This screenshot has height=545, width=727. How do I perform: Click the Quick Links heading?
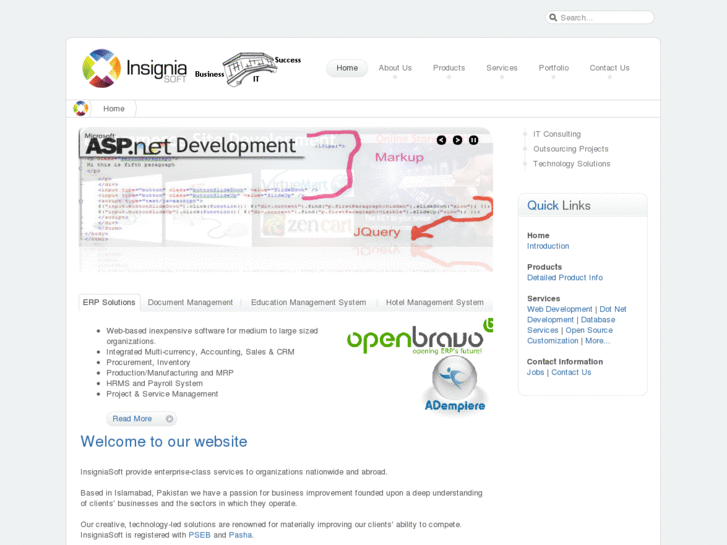pos(559,205)
